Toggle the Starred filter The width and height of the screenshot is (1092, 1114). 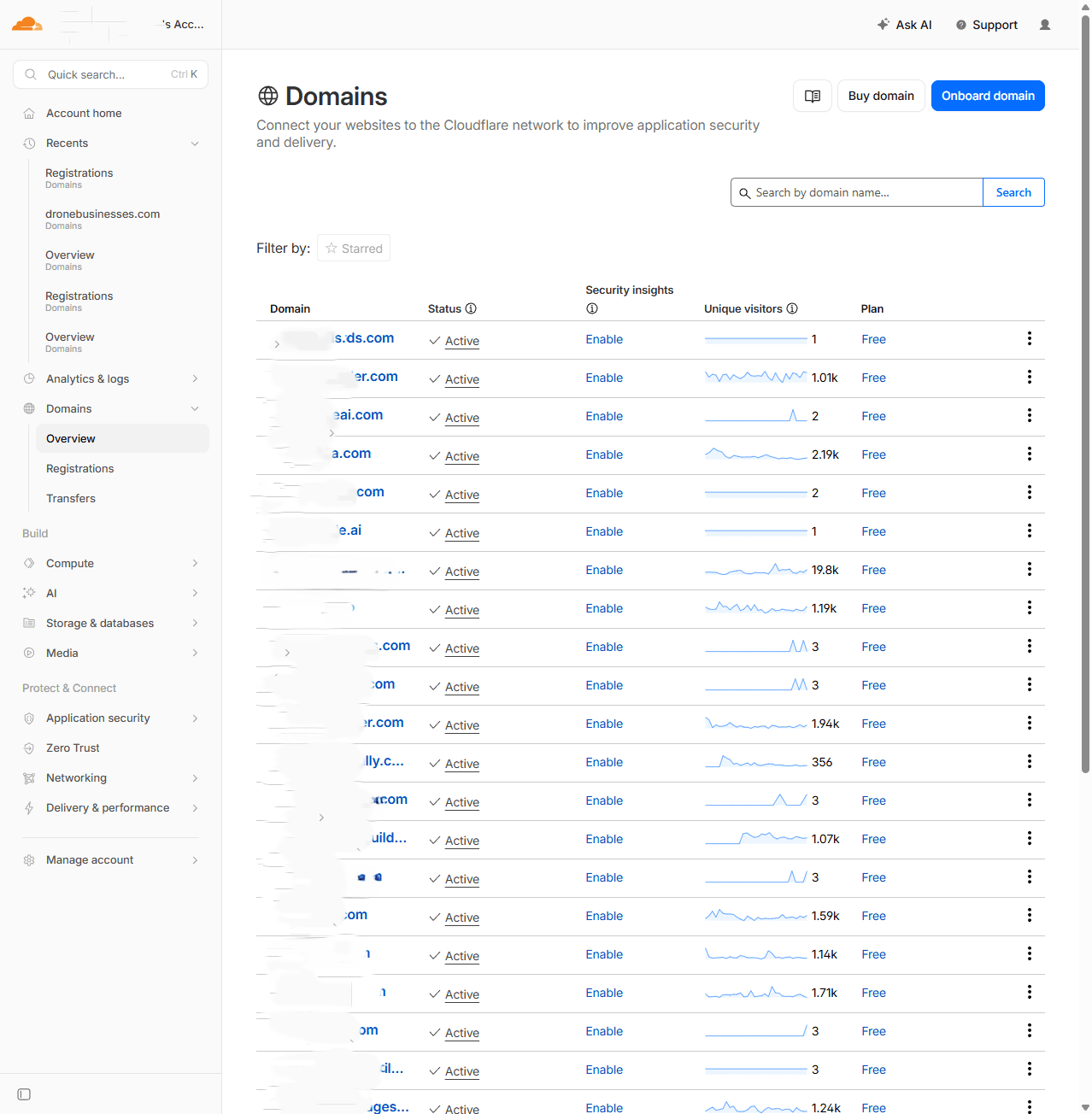coord(353,248)
